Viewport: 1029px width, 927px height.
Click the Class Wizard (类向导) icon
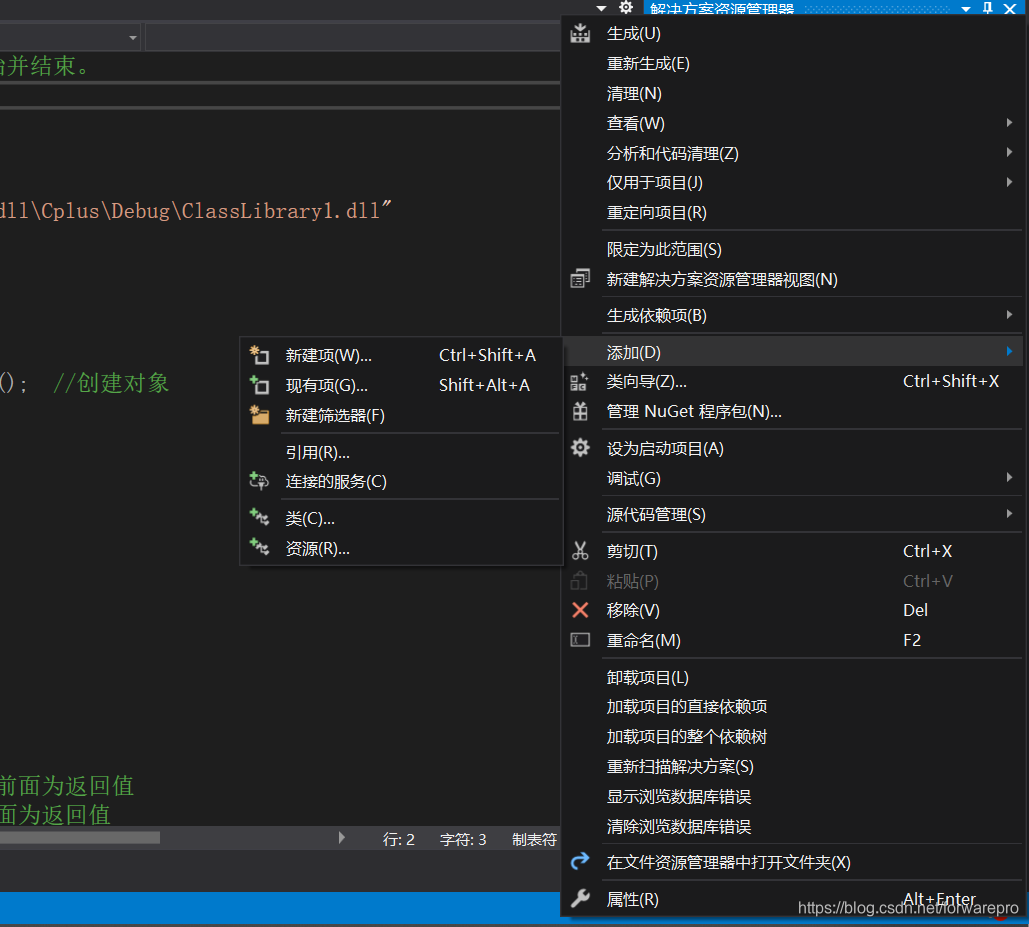point(579,382)
